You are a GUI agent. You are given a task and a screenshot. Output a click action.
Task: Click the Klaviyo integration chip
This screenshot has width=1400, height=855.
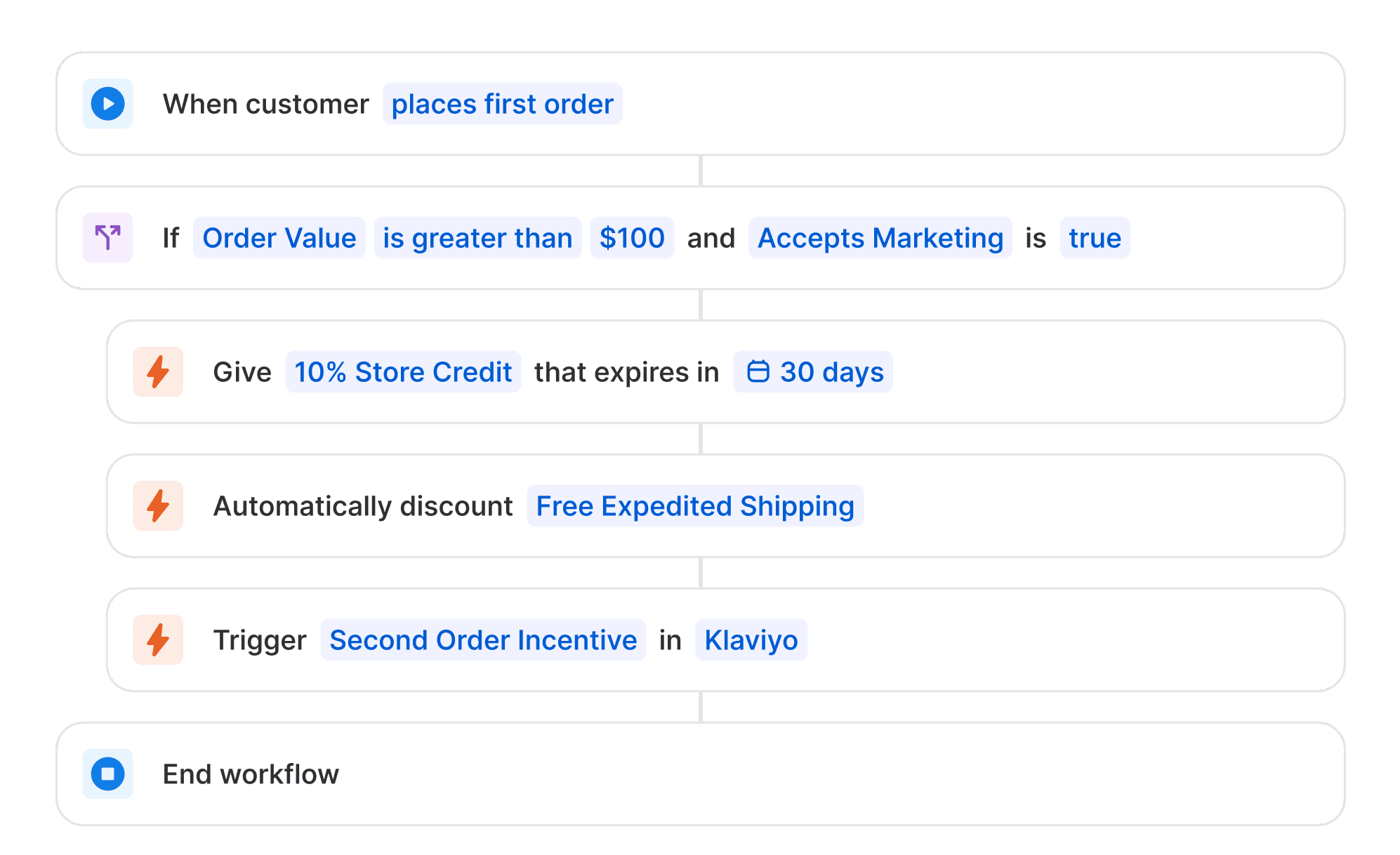[x=751, y=639]
